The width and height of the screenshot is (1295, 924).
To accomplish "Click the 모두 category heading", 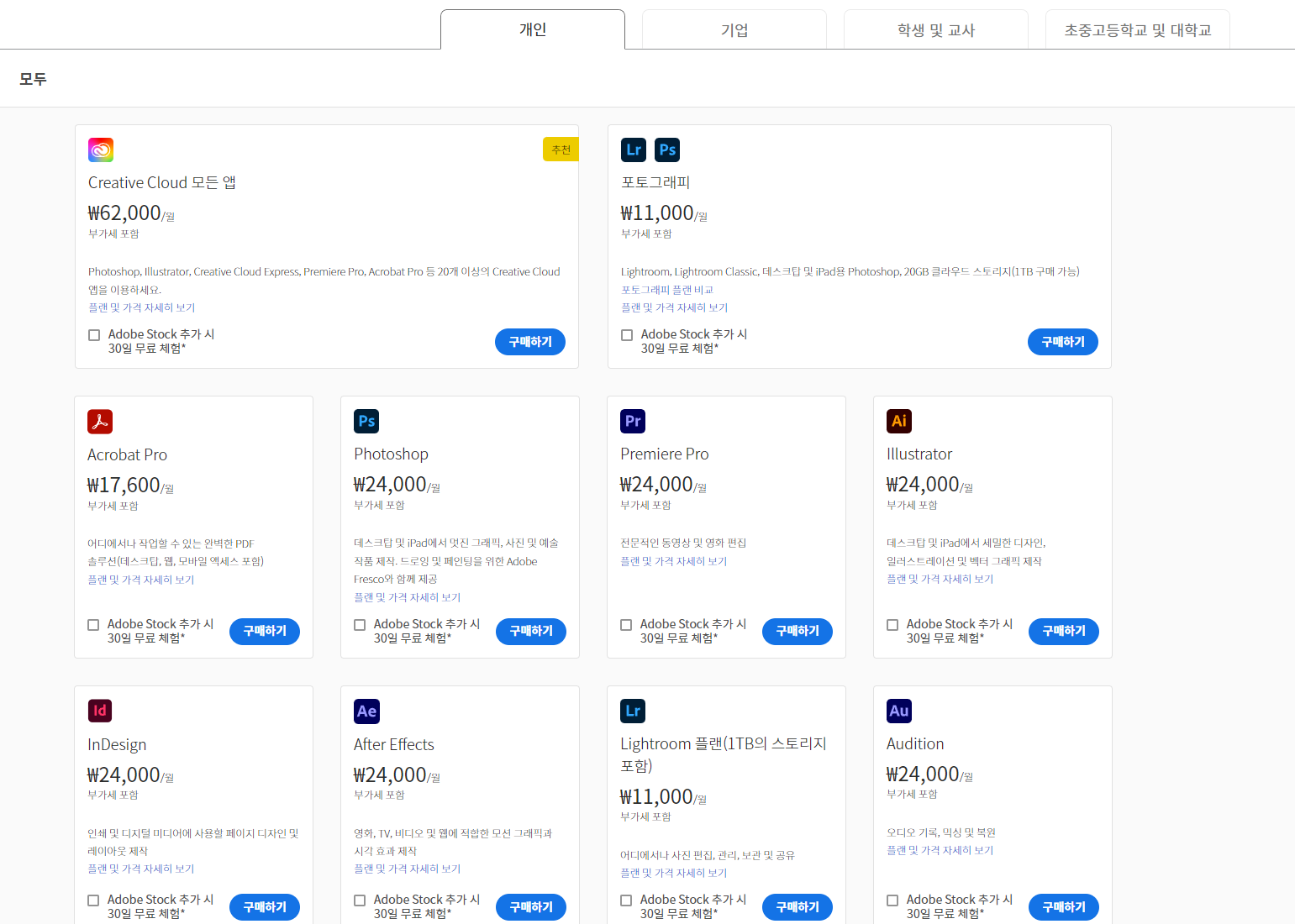I will point(33,79).
